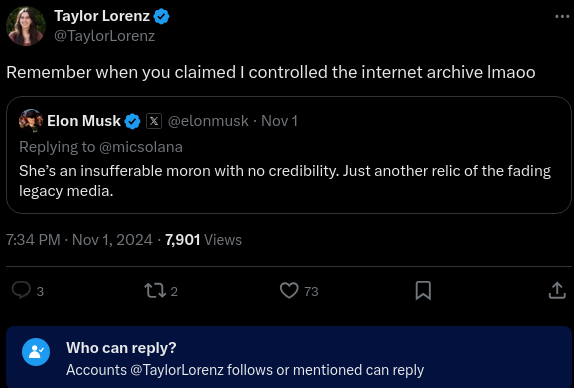The width and height of the screenshot is (574, 388).
Task: Click the reply speech bubble icon
Action: 21,291
